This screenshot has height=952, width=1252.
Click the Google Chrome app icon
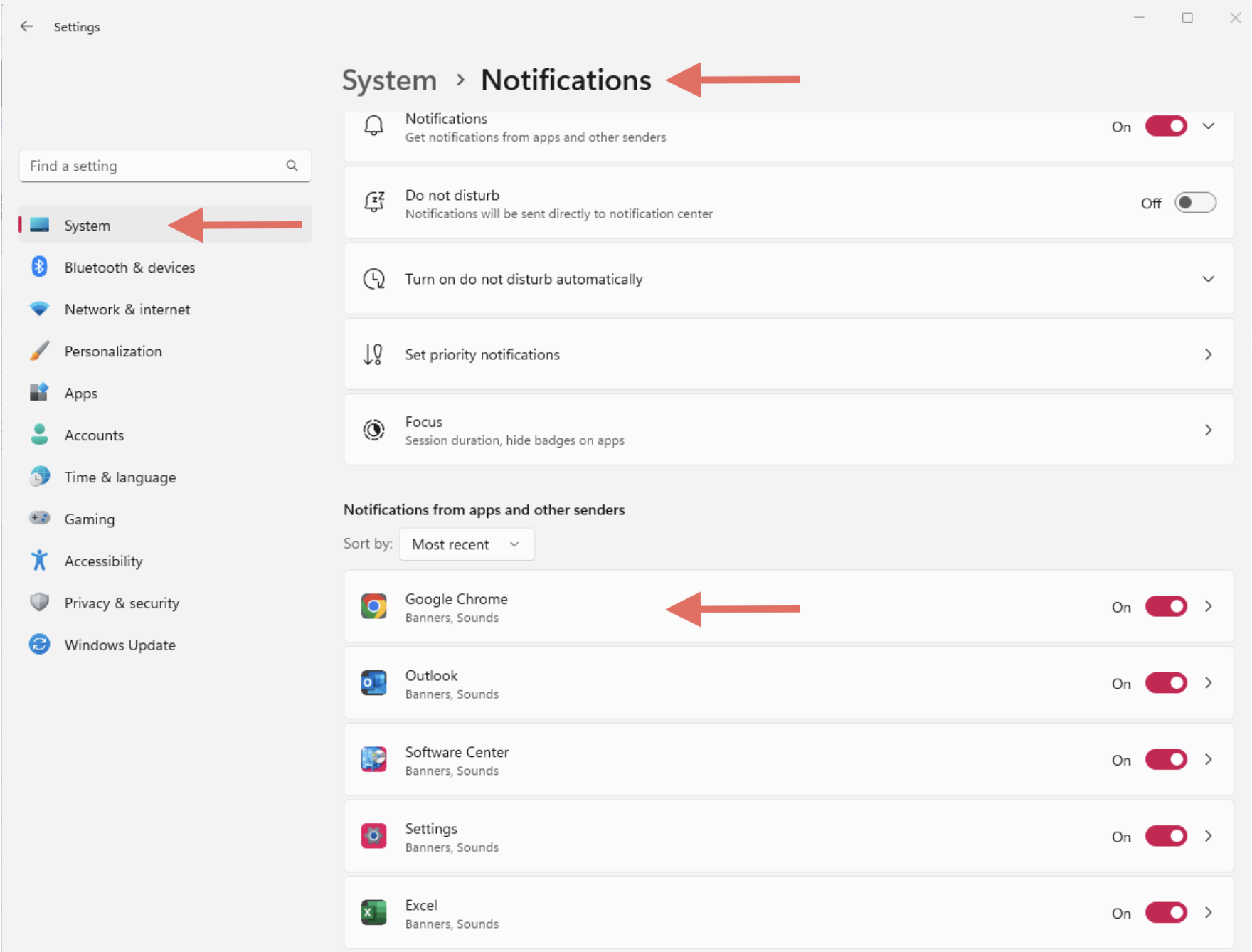[x=373, y=607]
